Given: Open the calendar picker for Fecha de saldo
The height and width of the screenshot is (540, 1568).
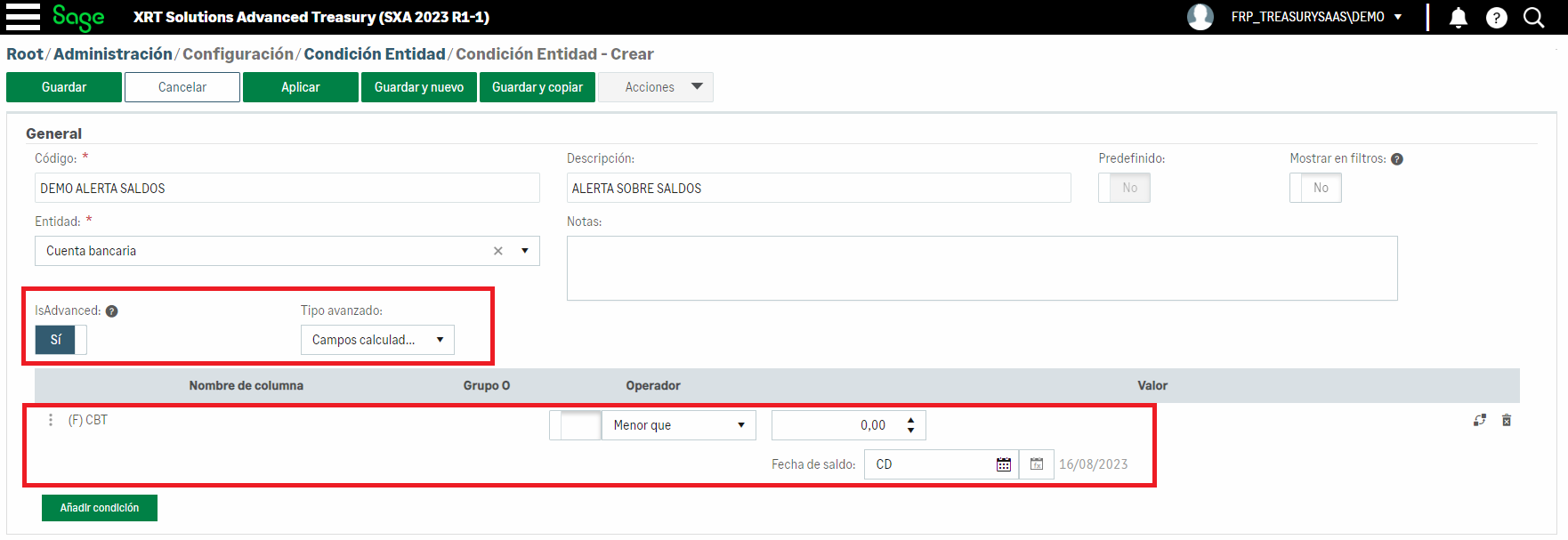Looking at the screenshot, I should [x=1003, y=464].
